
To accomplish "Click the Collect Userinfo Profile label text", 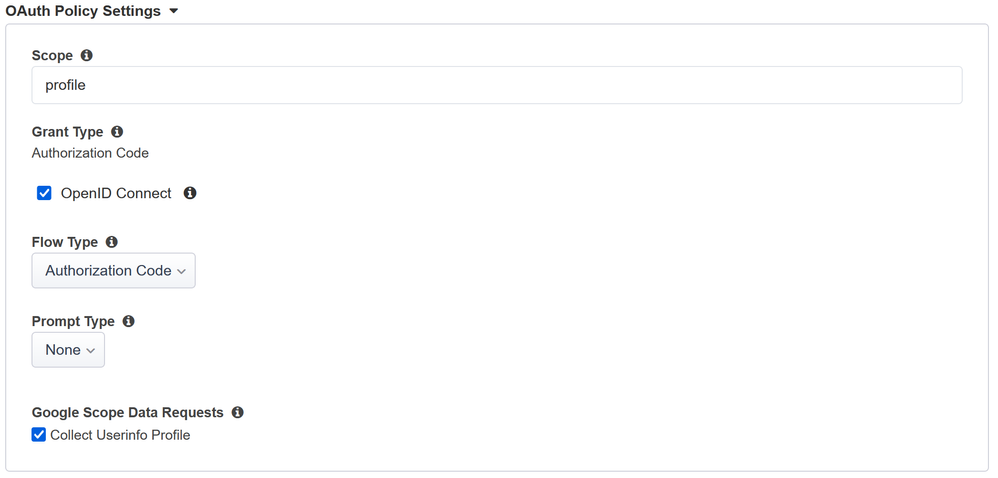I will (x=120, y=435).
